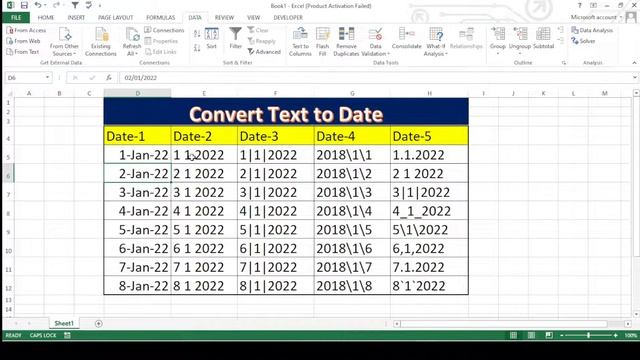Screen dimensions: 640x360
Task: Switch to the PAGE LAYOUT tab
Action: 116,18
